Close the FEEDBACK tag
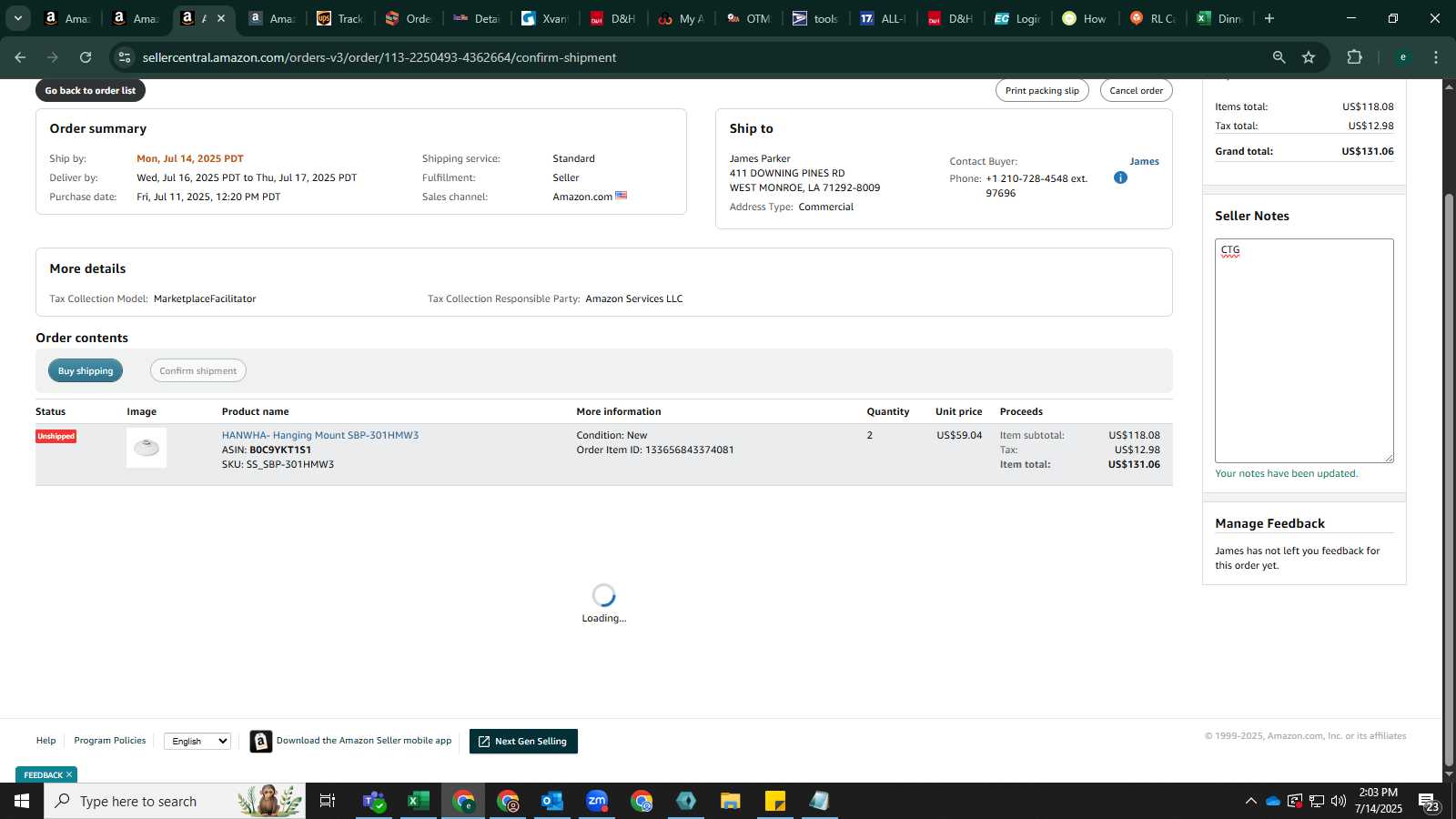This screenshot has height=819, width=1456. (69, 774)
